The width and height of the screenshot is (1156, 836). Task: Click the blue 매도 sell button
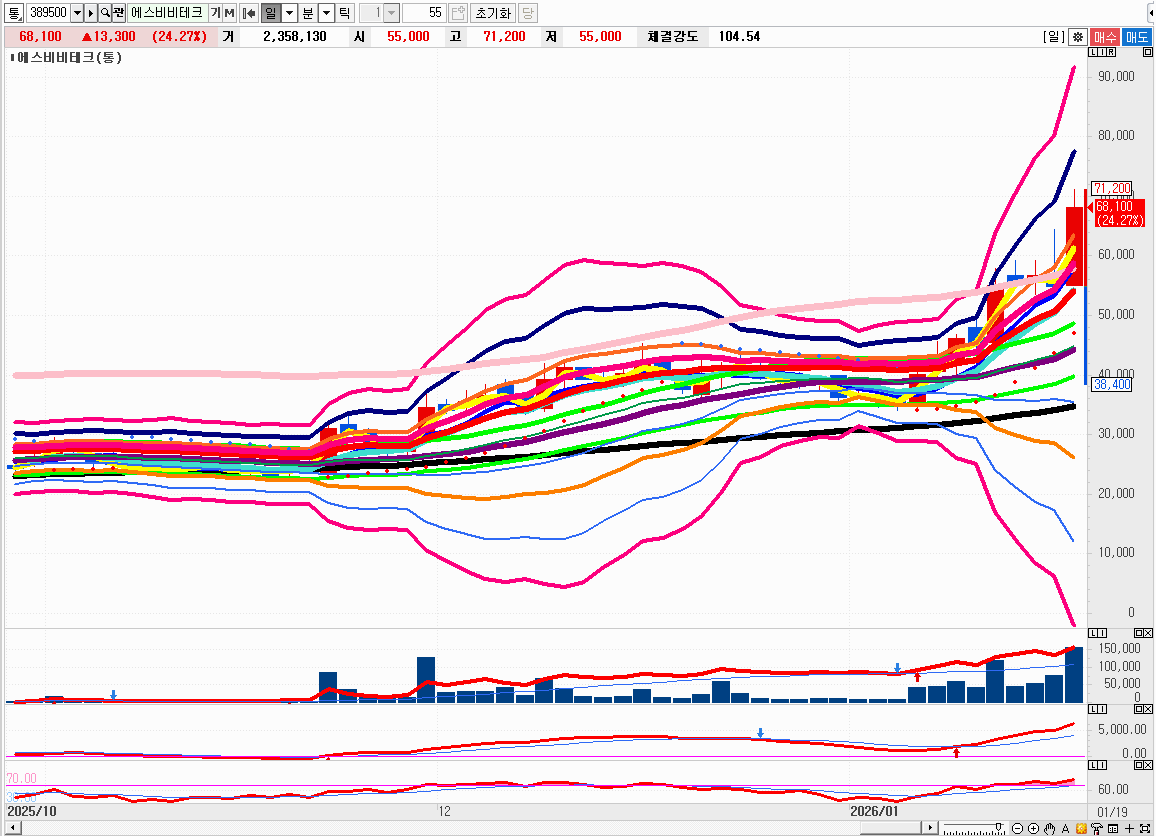pyautogui.click(x=1137, y=37)
